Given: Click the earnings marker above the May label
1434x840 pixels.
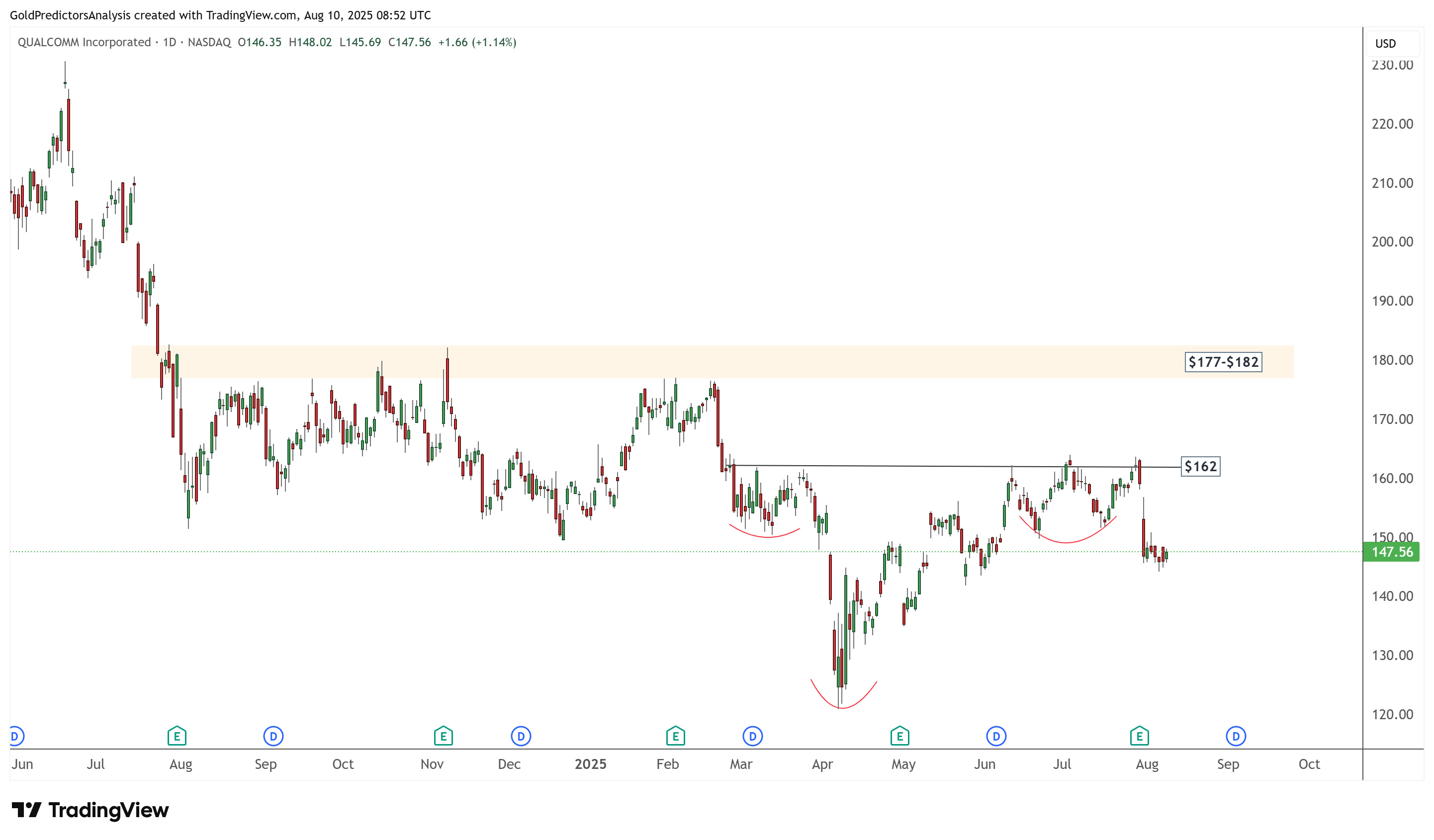Looking at the screenshot, I should pos(899,737).
